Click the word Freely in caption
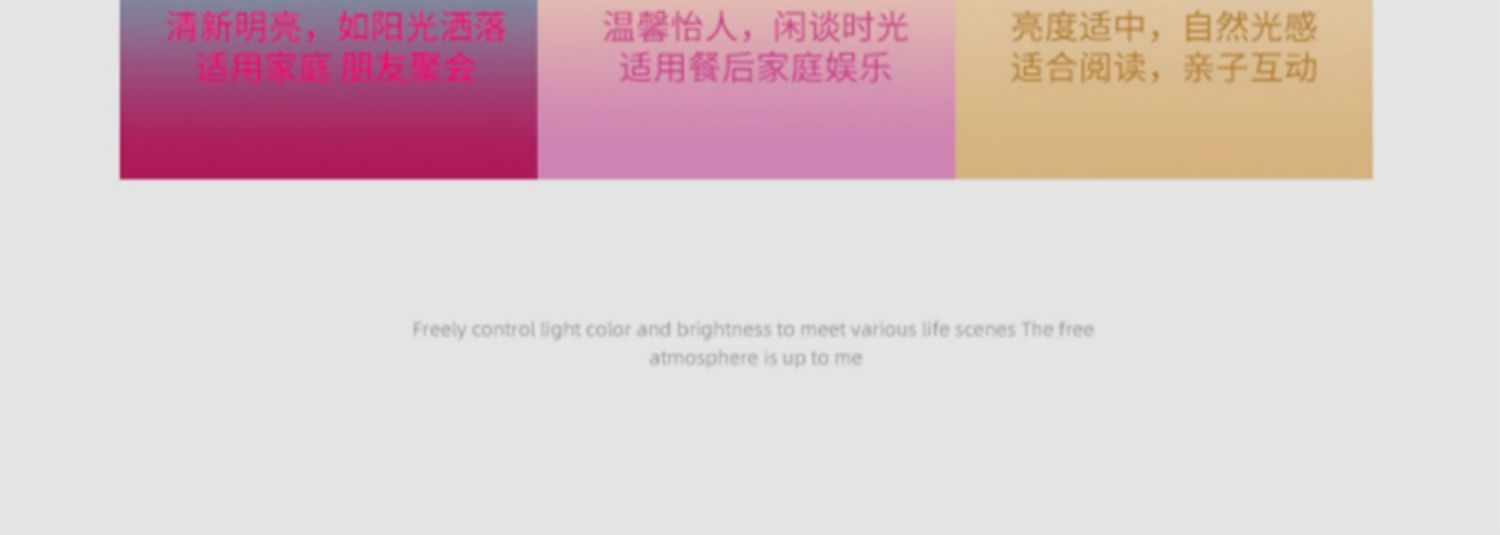This screenshot has height=535, width=1500. pos(439,330)
